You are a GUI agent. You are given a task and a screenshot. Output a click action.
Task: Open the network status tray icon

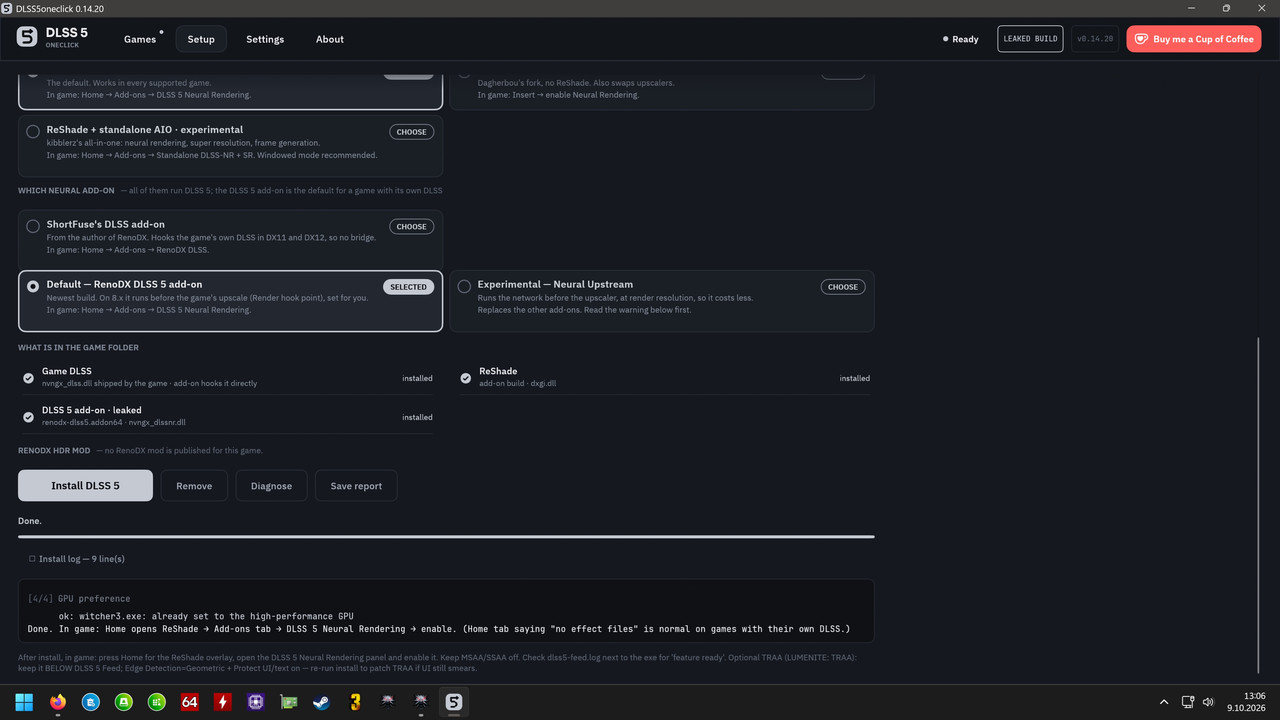coord(1187,702)
